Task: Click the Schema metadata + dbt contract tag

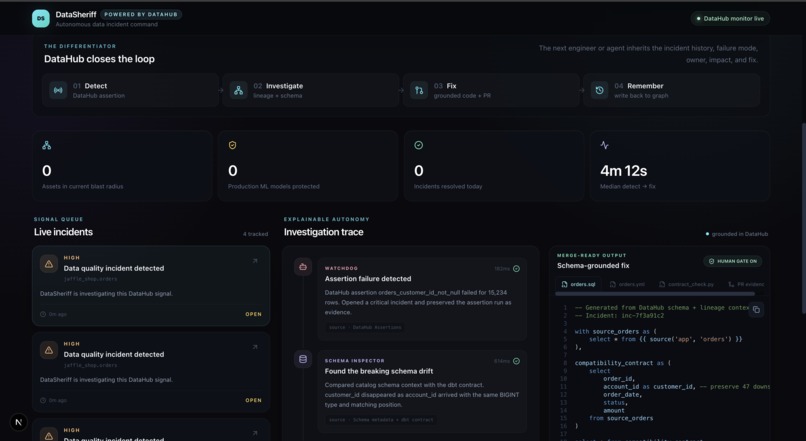Action: [x=381, y=420]
